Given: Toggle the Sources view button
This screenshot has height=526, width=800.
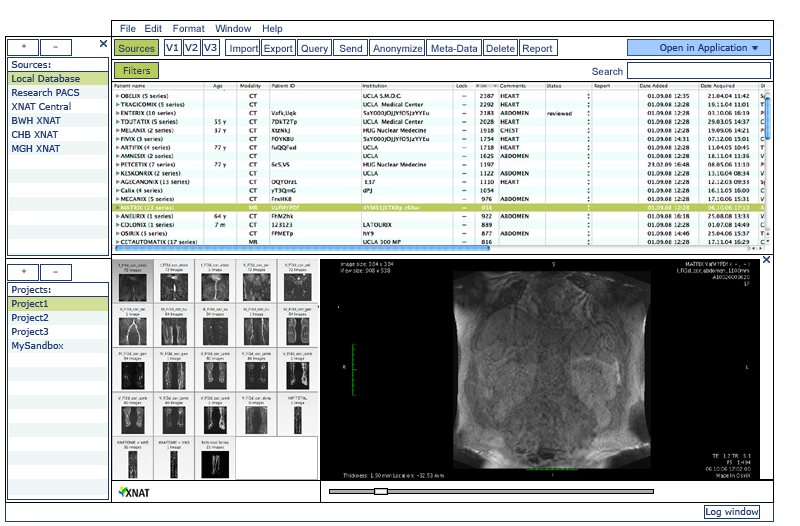Looking at the screenshot, I should tap(136, 48).
